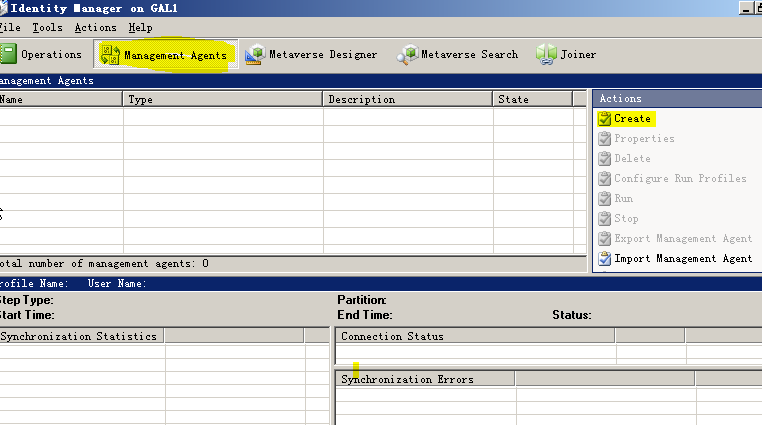The width and height of the screenshot is (762, 425).
Task: Sort agents by Description column
Action: [x=408, y=99]
